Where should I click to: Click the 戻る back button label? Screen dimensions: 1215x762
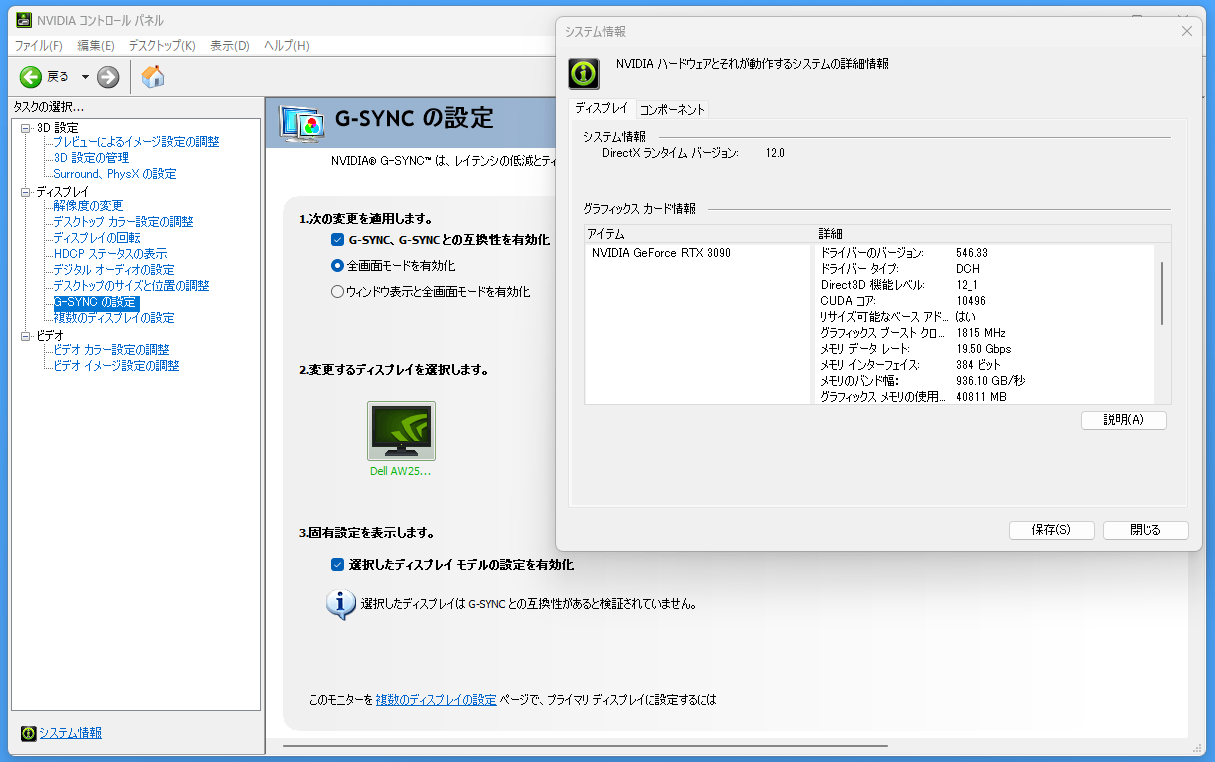pyautogui.click(x=58, y=77)
